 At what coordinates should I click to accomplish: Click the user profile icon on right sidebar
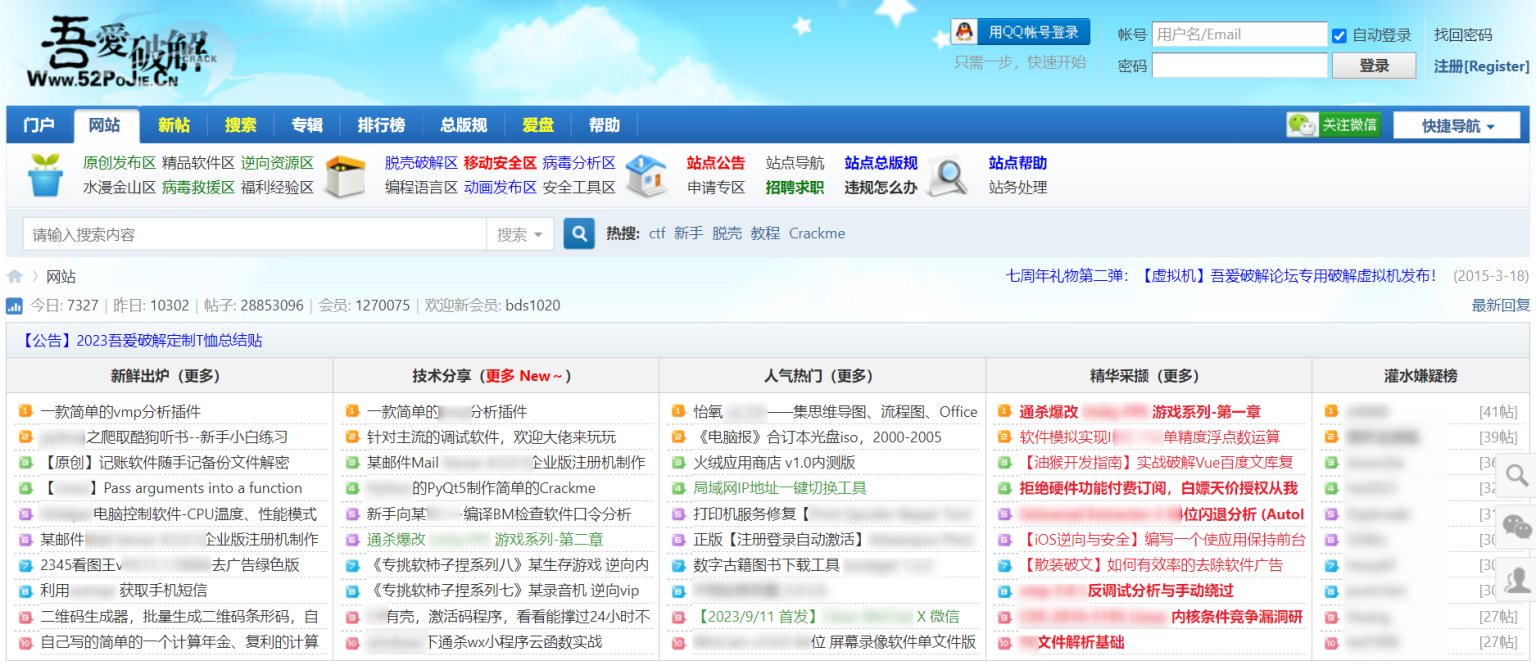[1516, 579]
